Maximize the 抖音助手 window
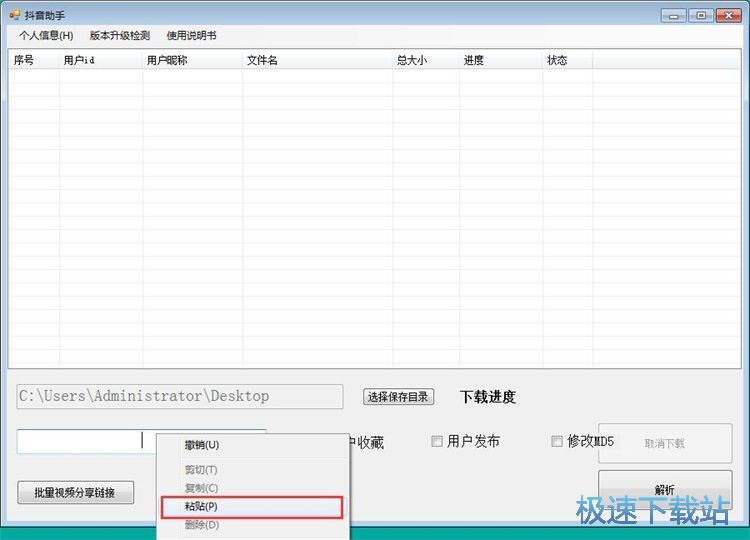750x540 pixels. click(701, 16)
